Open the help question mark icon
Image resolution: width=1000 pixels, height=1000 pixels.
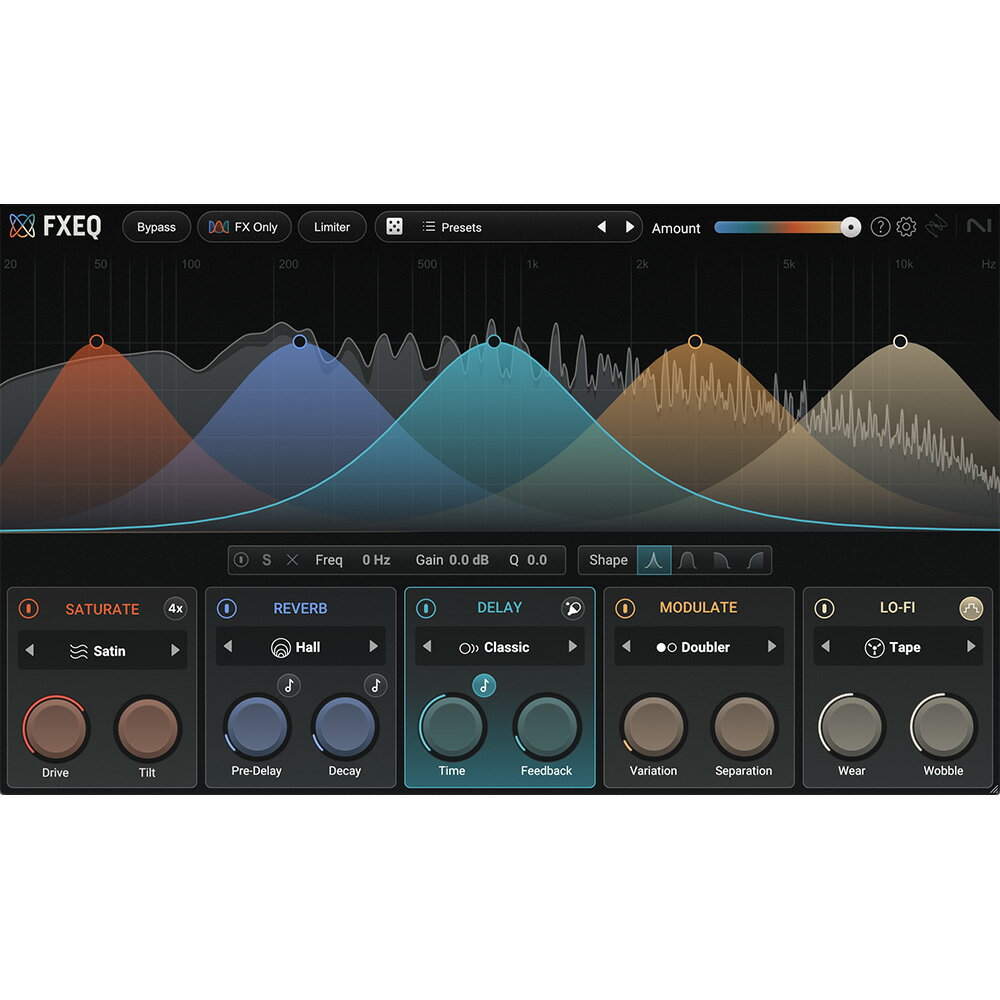pos(880,227)
